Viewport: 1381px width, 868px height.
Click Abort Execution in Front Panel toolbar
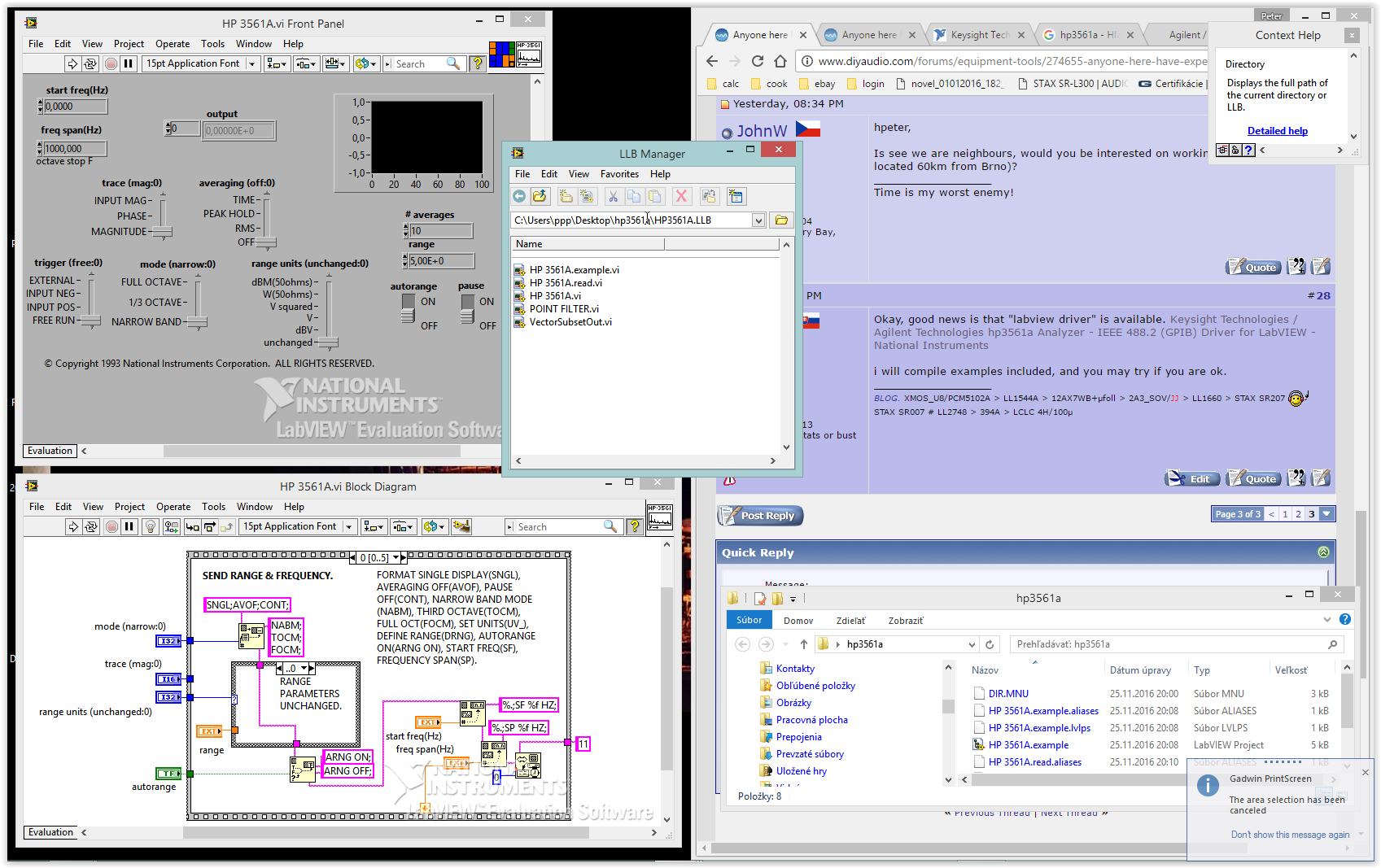pos(111,63)
